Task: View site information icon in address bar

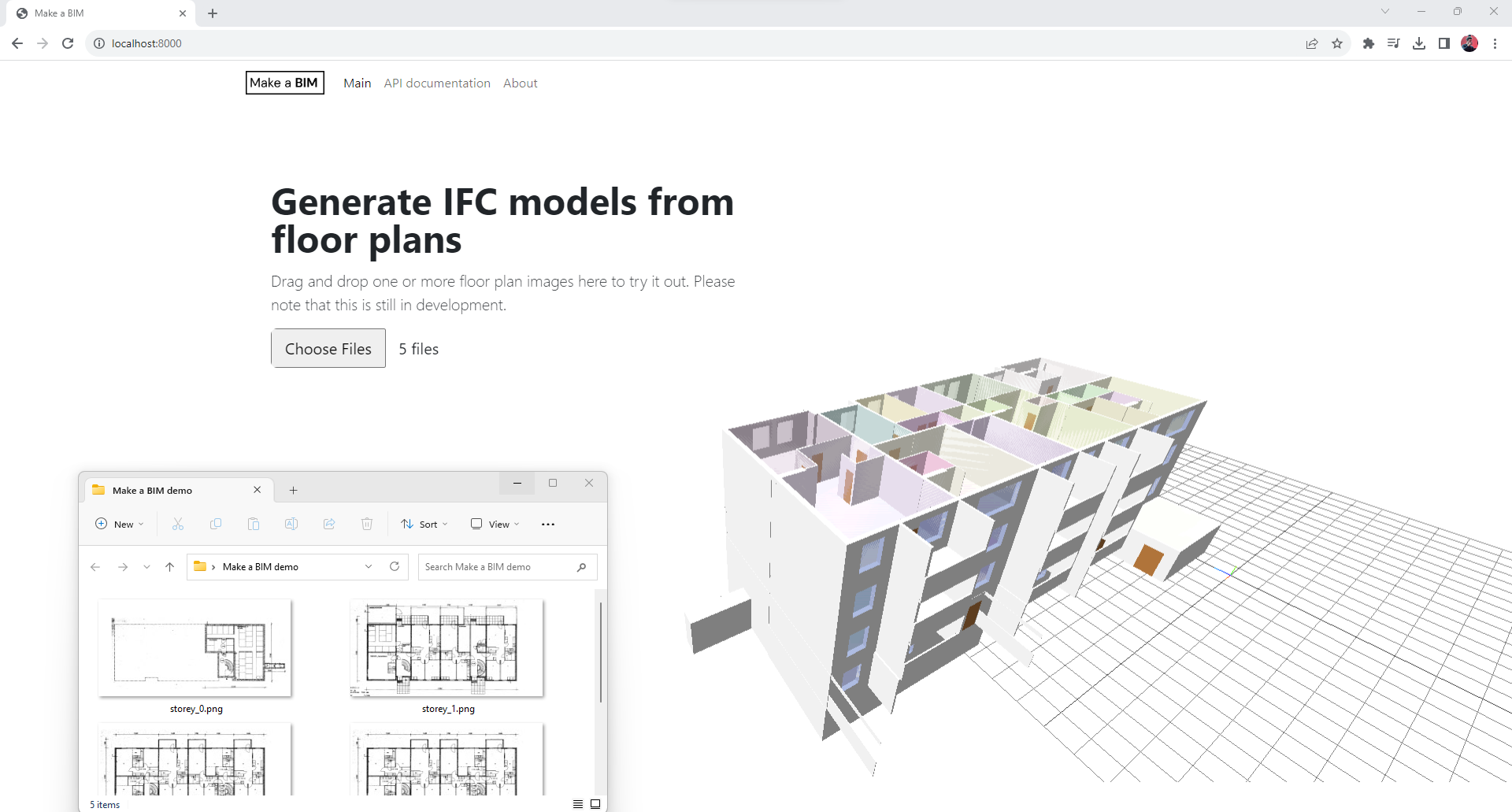Action: 99,43
